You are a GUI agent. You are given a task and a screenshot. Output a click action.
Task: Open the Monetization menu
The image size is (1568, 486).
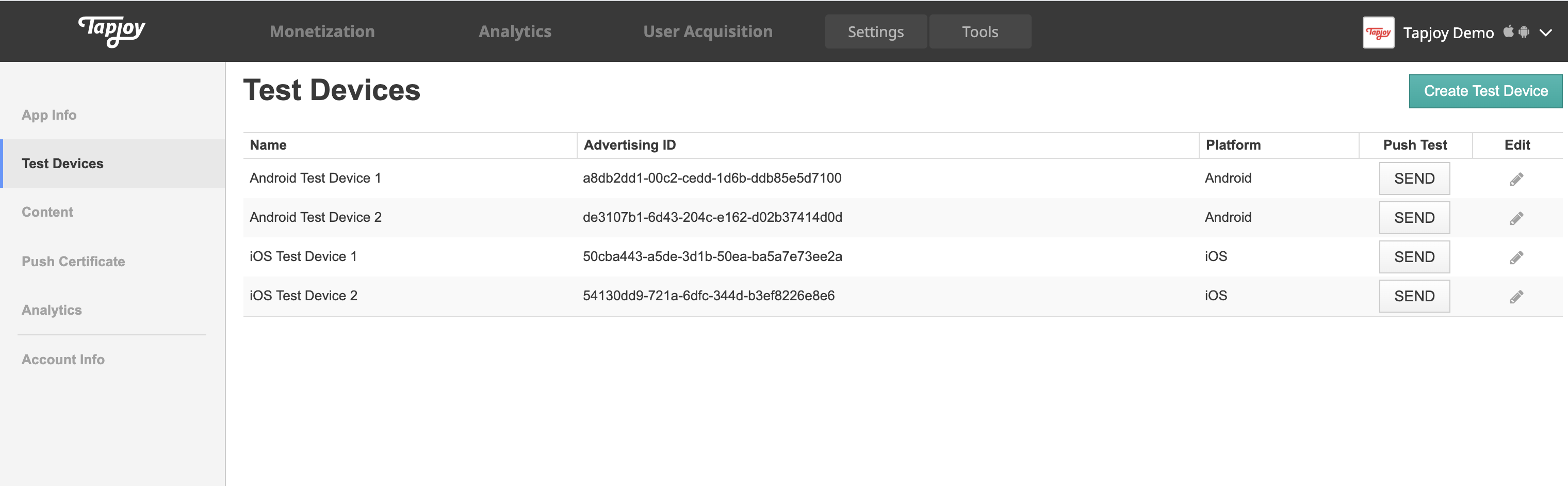click(x=322, y=31)
